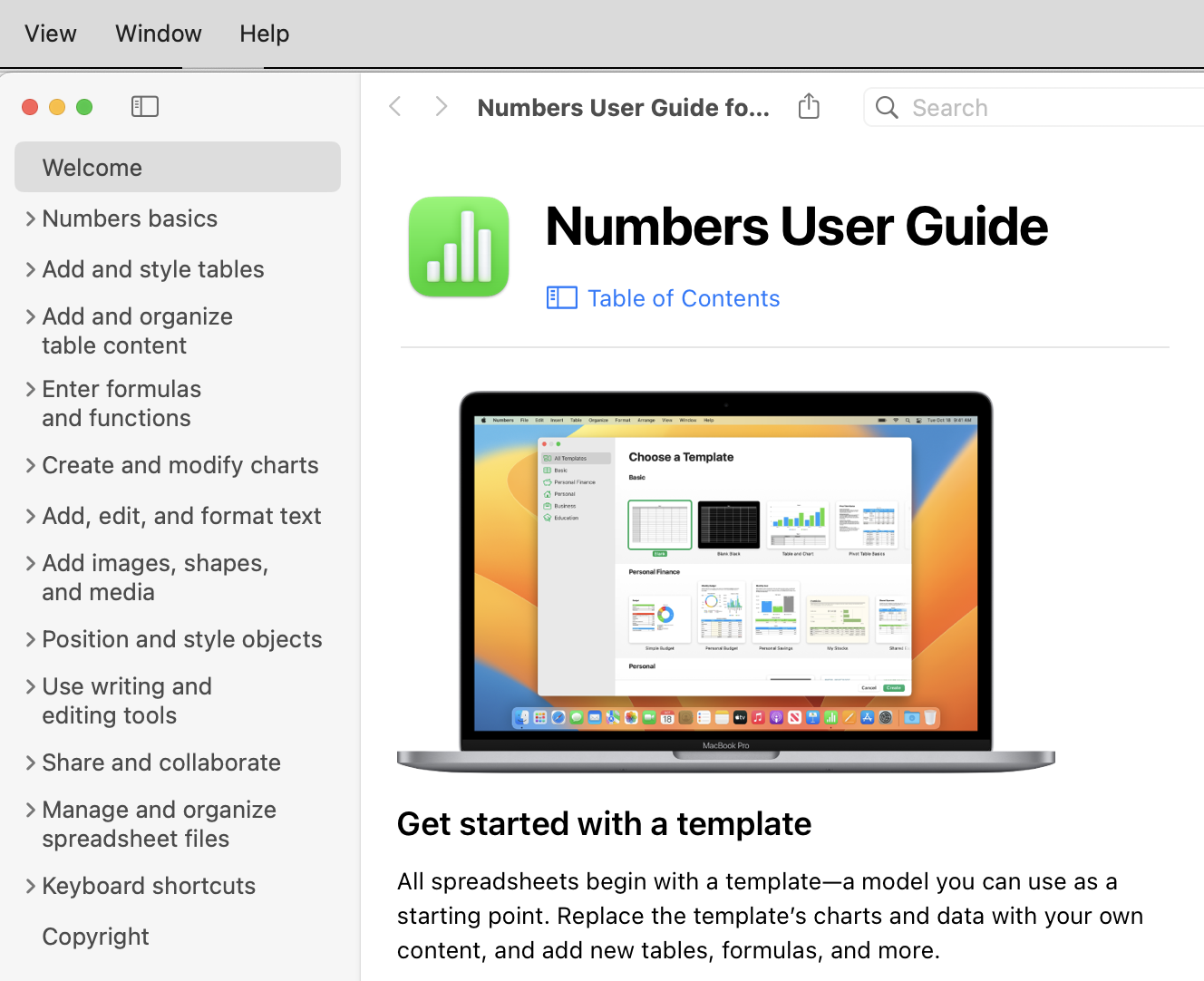Select the Add and style tables topic
The height and width of the screenshot is (981, 1204).
tap(153, 269)
